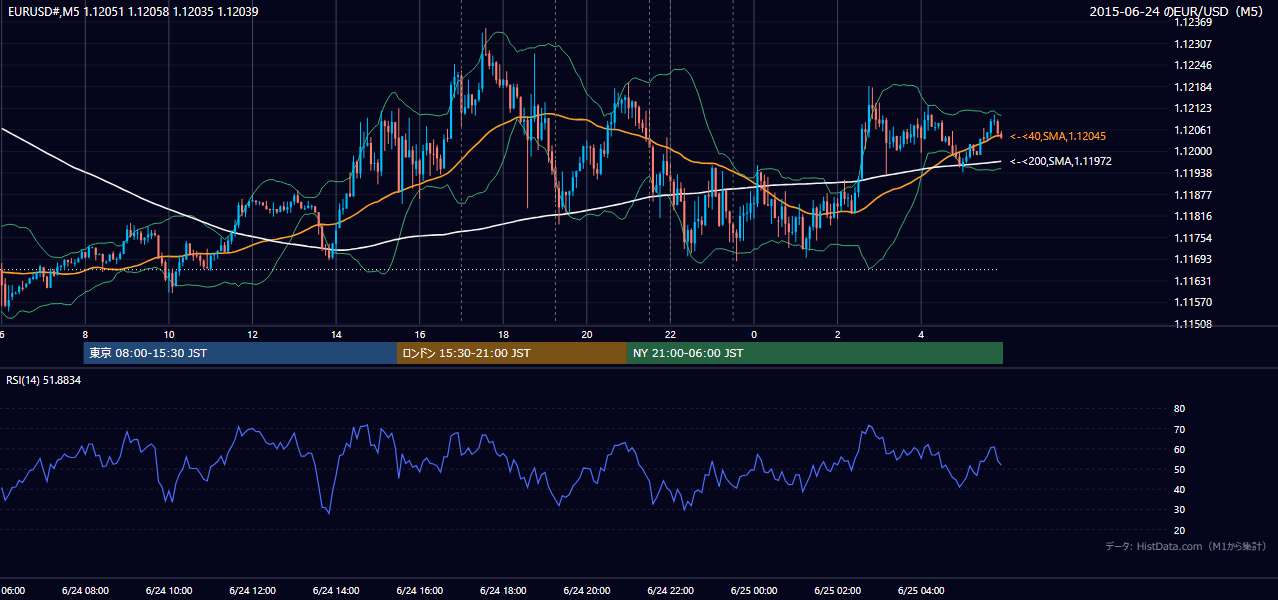Screen dimensions: 1278x600
Task: Click price axis value 1.11570
Action: pyautogui.click(x=1192, y=302)
